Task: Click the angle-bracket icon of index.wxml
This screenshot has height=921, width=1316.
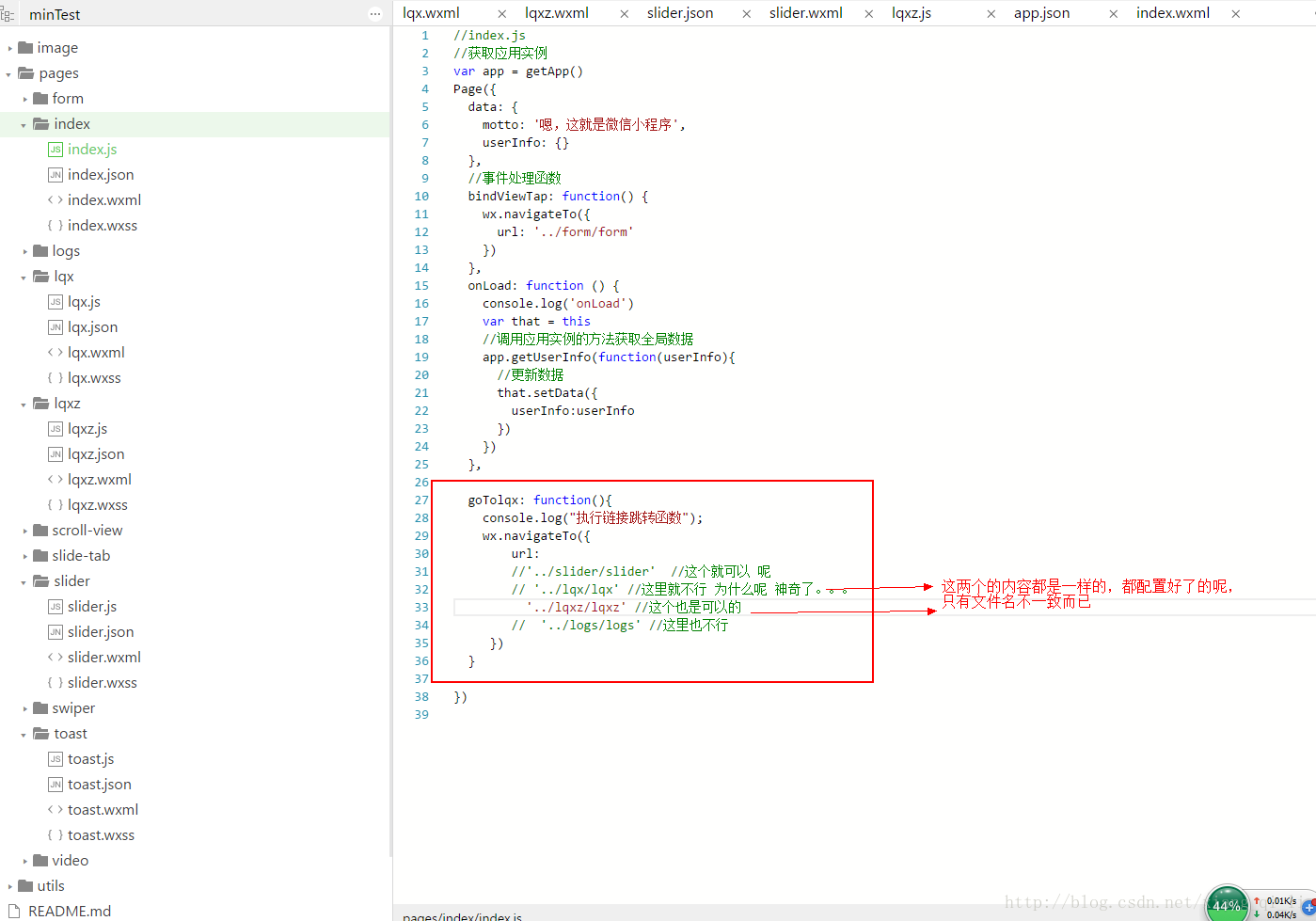Action: pos(55,200)
